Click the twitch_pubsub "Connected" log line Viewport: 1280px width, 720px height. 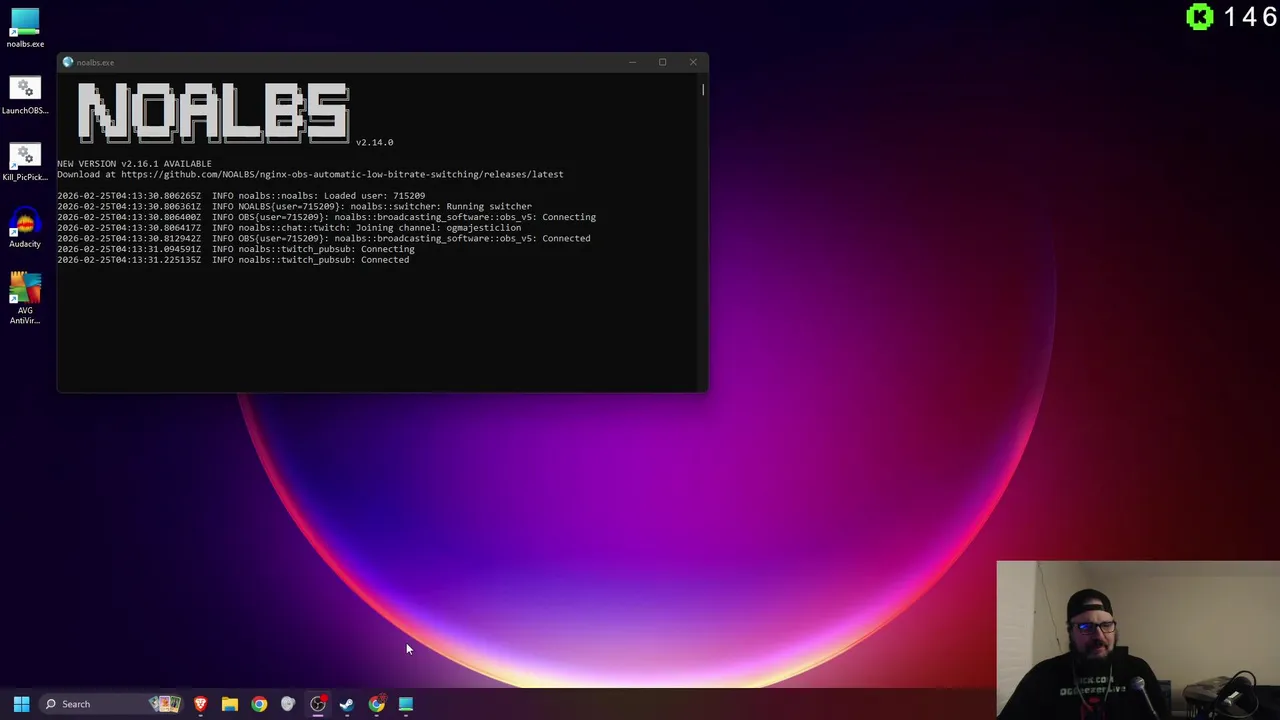(233, 260)
